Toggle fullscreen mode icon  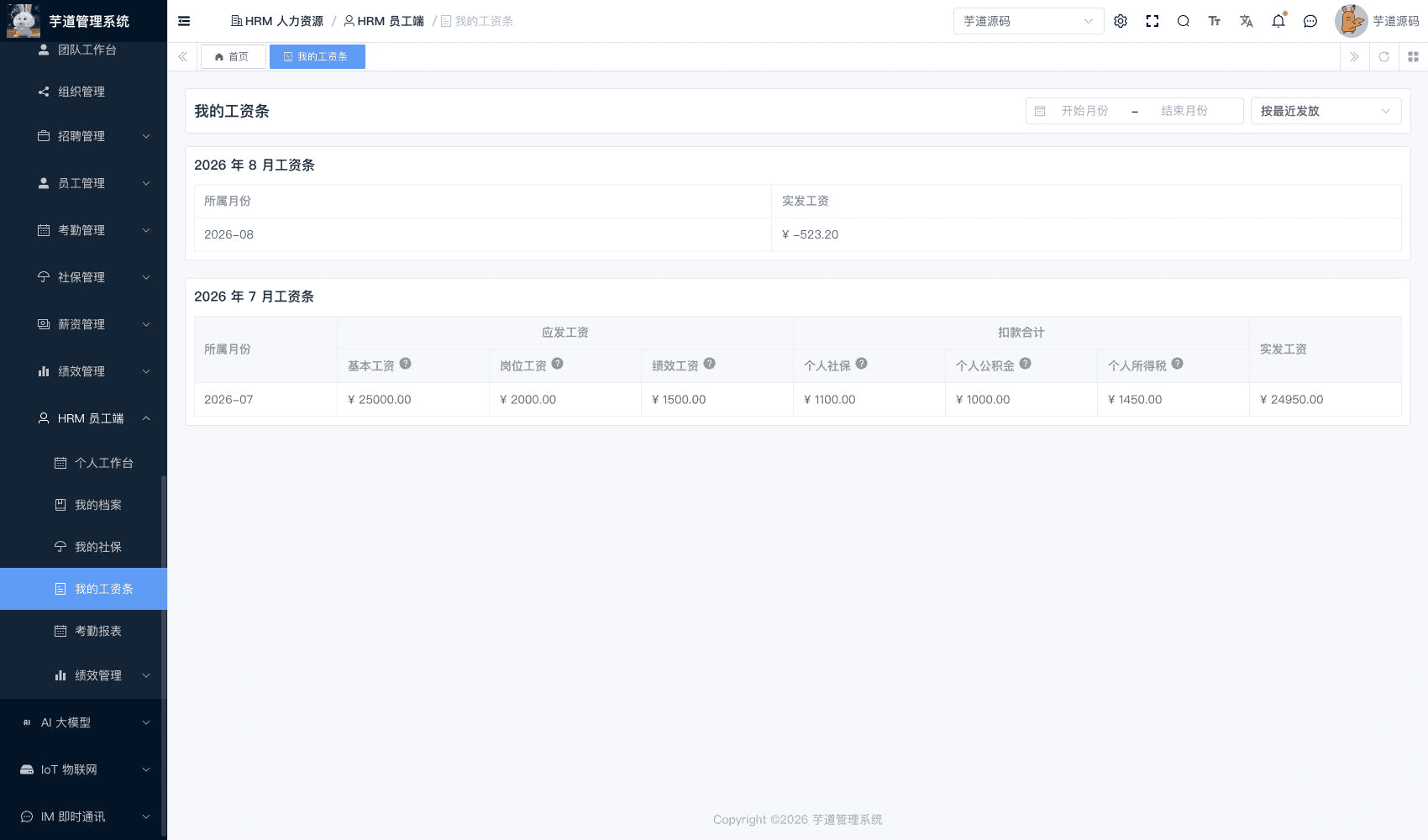[1152, 21]
